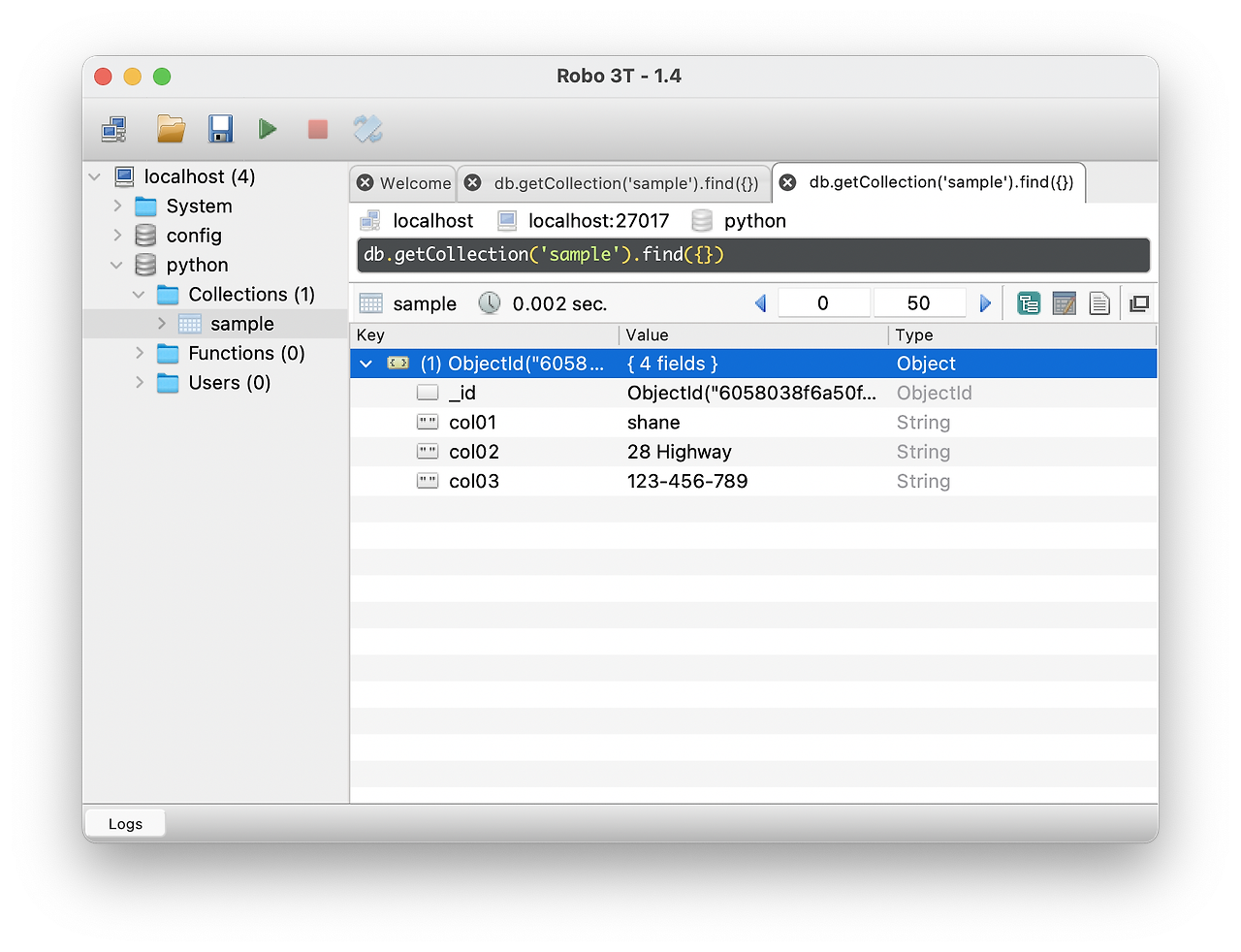Open the Connect to server toolbar icon
The image size is (1241, 952).
pyautogui.click(x=114, y=129)
